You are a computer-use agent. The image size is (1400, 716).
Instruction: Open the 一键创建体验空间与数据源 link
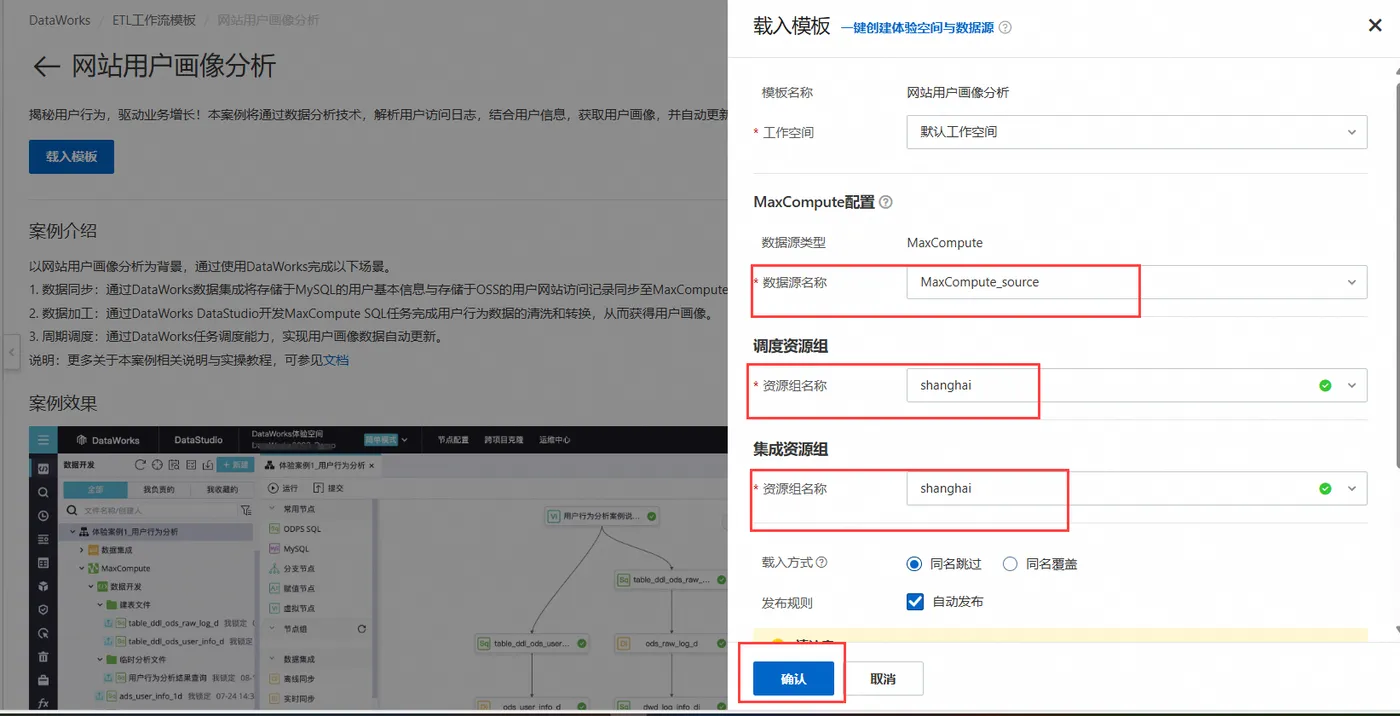pos(917,28)
